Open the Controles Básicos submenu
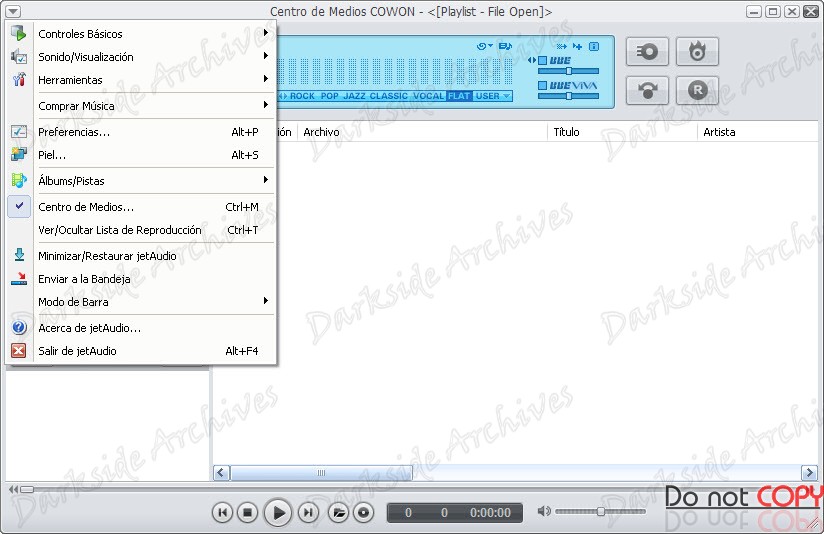Screen dimensions: 824x534 click(141, 34)
